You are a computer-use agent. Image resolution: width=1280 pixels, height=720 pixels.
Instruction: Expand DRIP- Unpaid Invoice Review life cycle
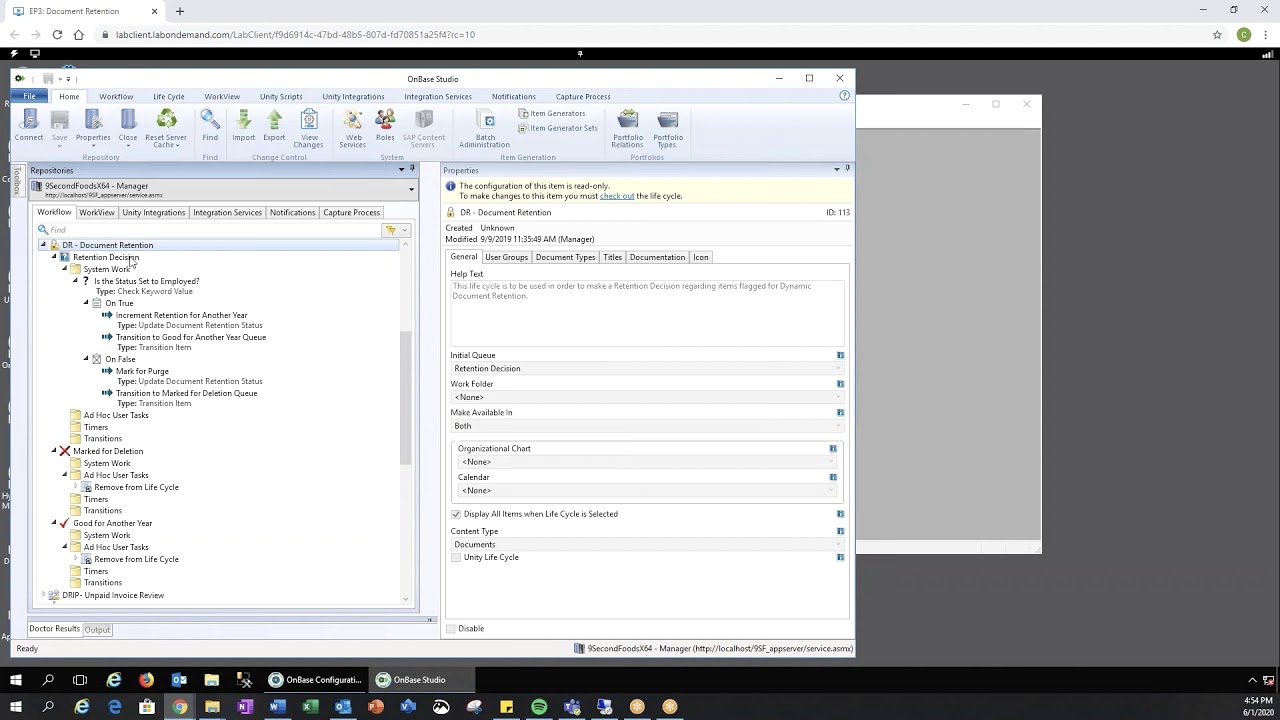coord(43,595)
